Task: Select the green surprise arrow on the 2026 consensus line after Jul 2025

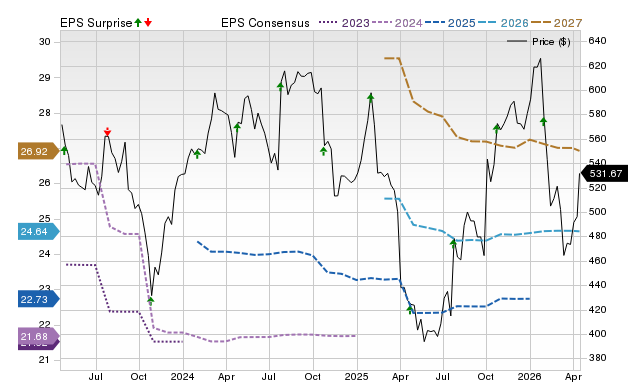Action: 453,243
